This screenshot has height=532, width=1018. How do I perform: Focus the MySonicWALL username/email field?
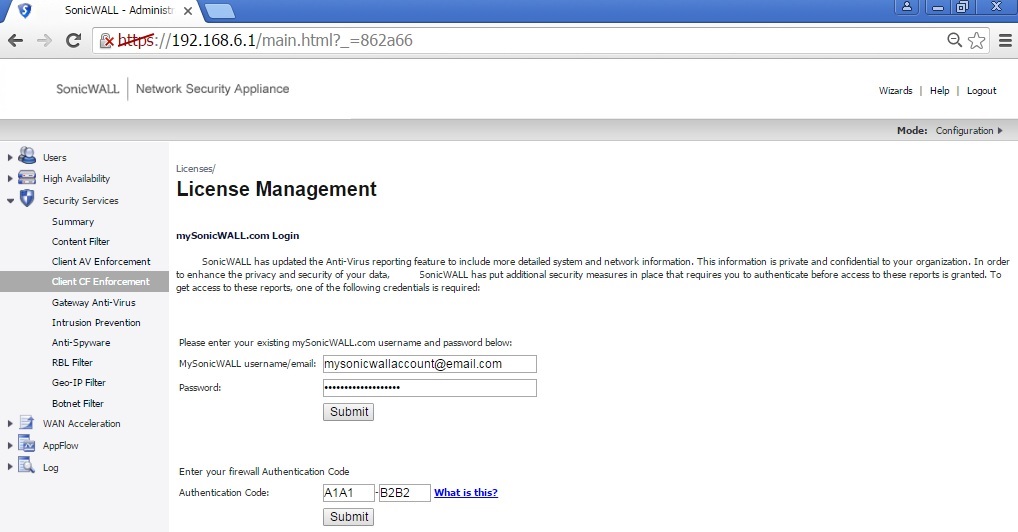click(x=429, y=364)
